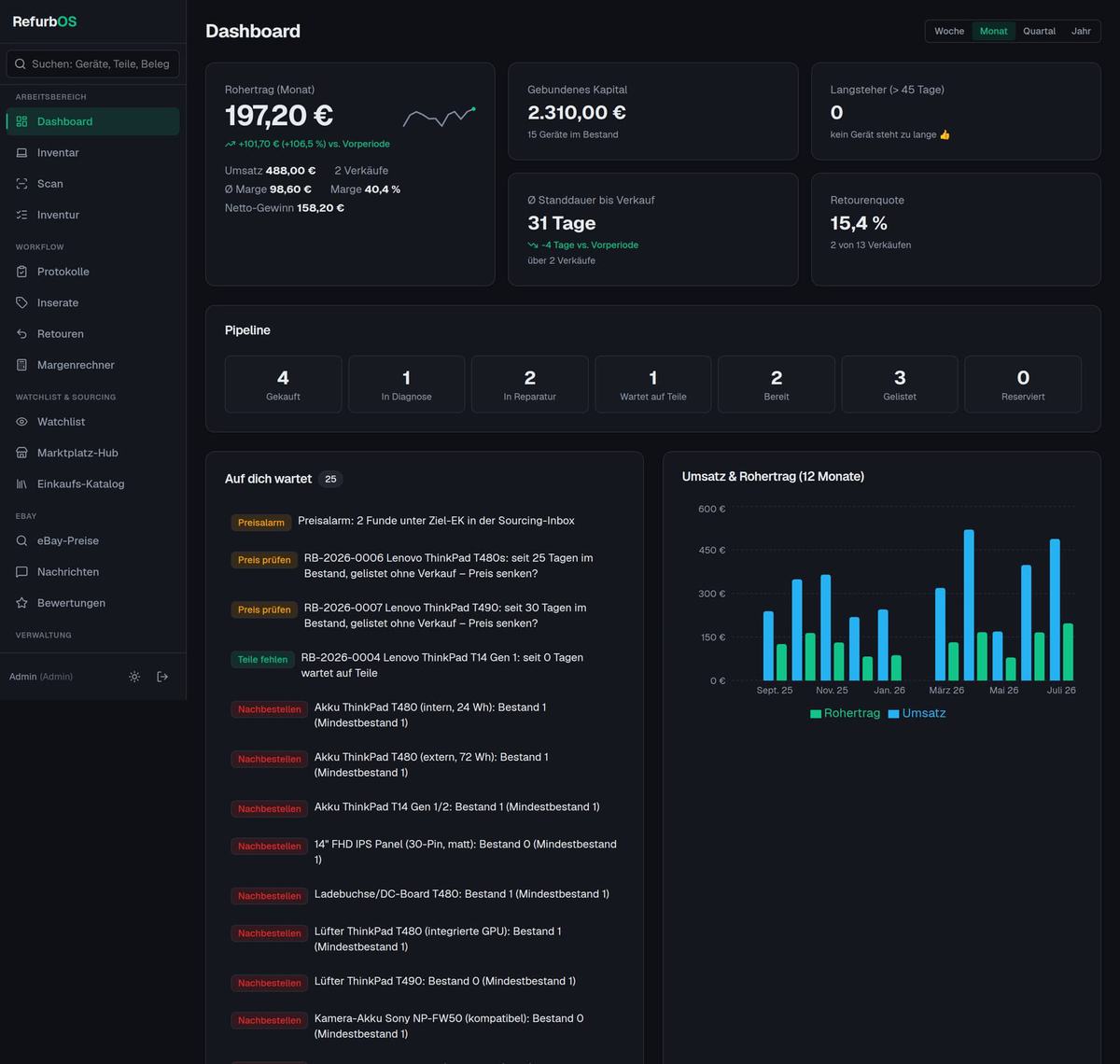Open the In Reparatur pipeline stage
Screen dimensions: 1120x1064
tap(529, 384)
